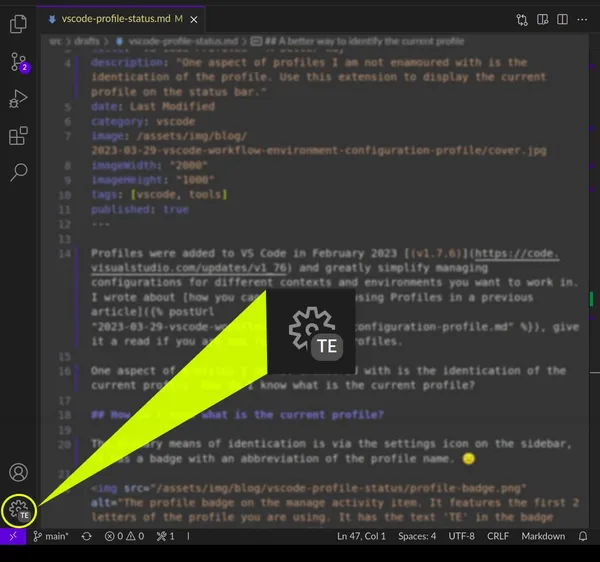600x562 pixels.
Task: Open the Source Control view
Action: 18,62
